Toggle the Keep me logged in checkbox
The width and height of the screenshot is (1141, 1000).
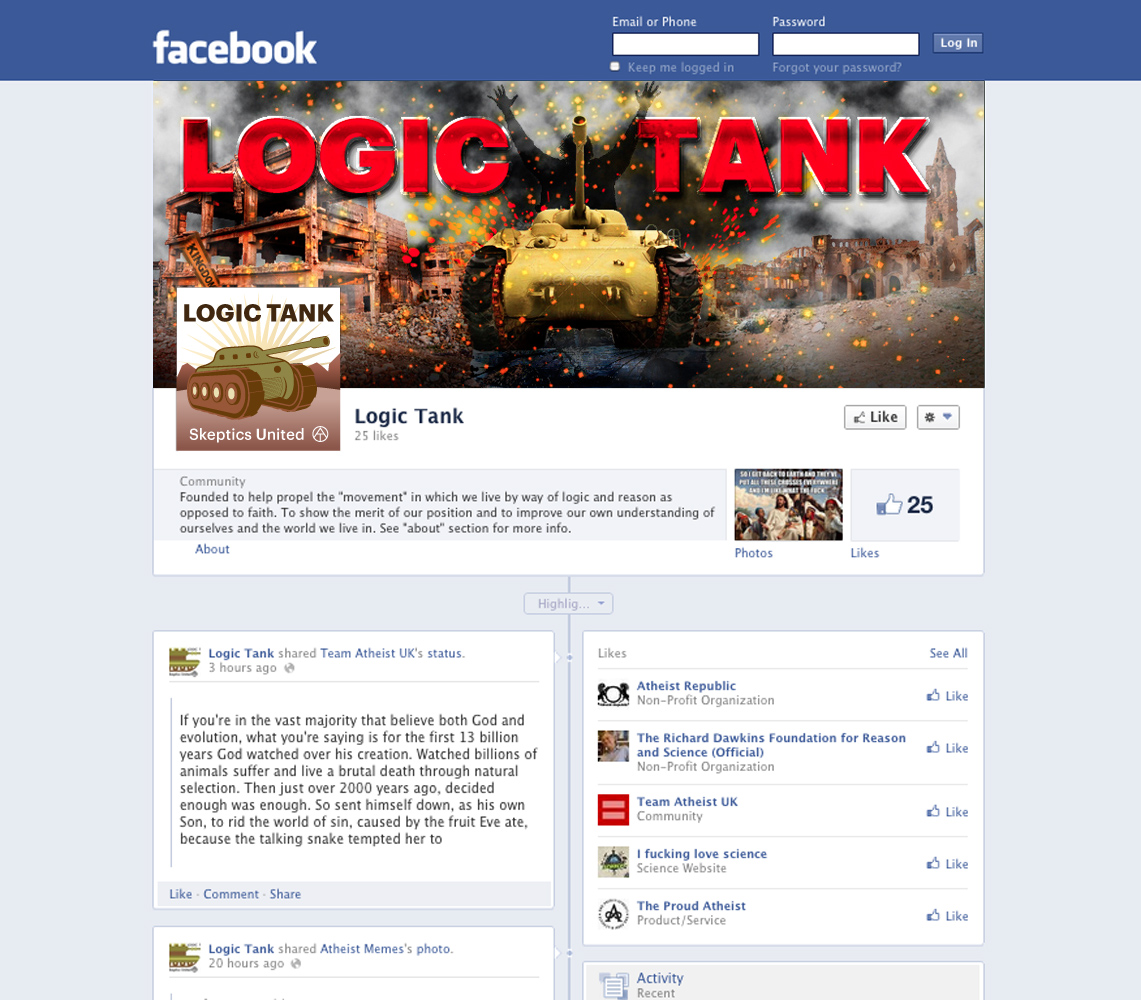click(x=615, y=67)
